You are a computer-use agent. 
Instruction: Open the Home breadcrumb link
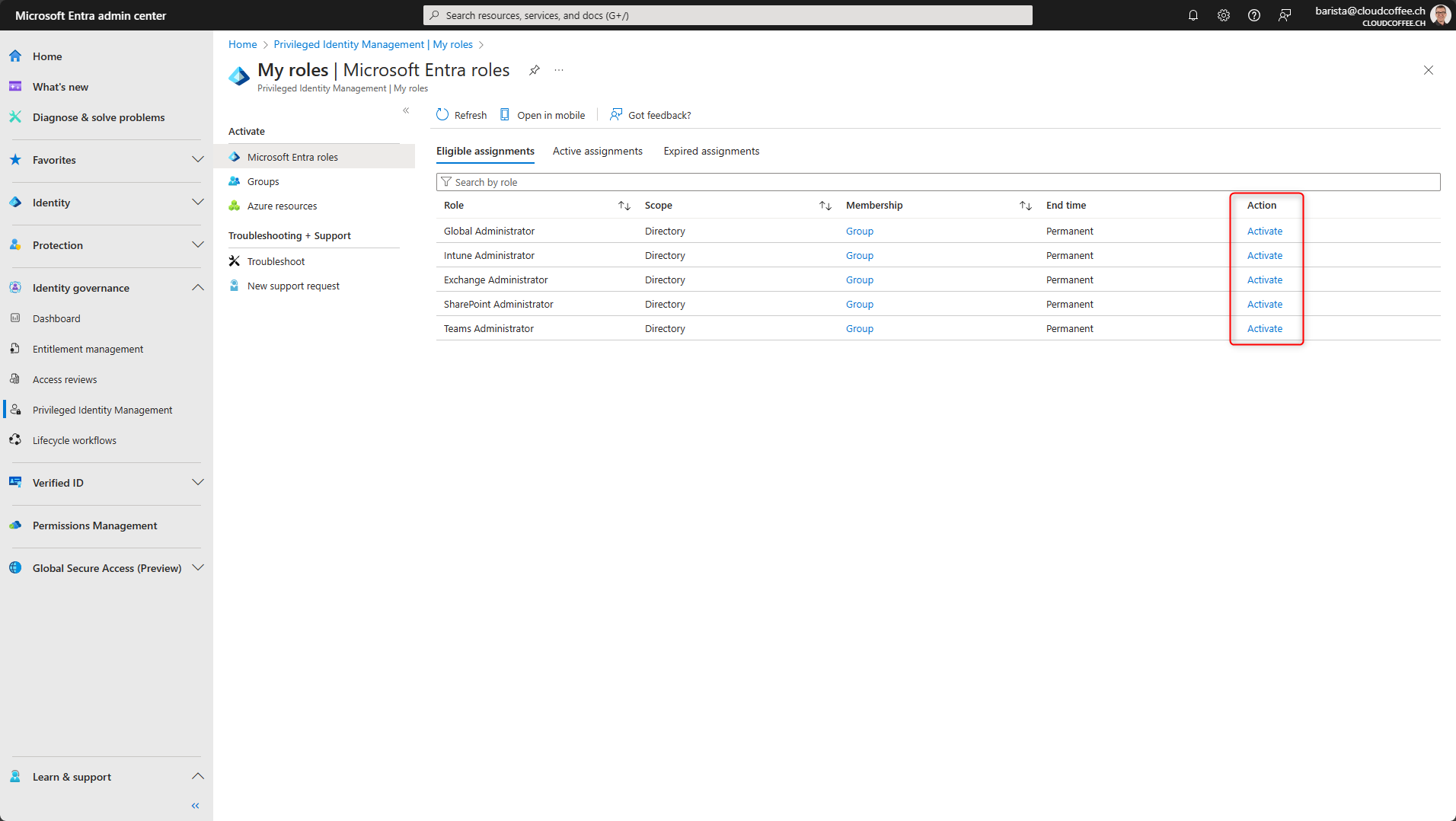(243, 44)
